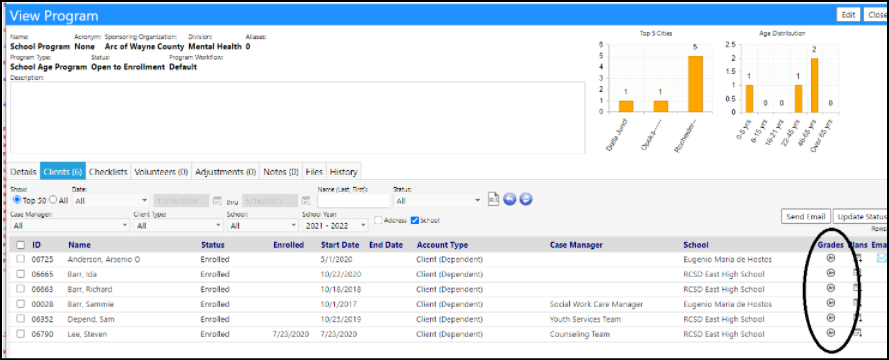The width and height of the screenshot is (889, 360).
Task: Switch to the Details tab
Action: 24,172
